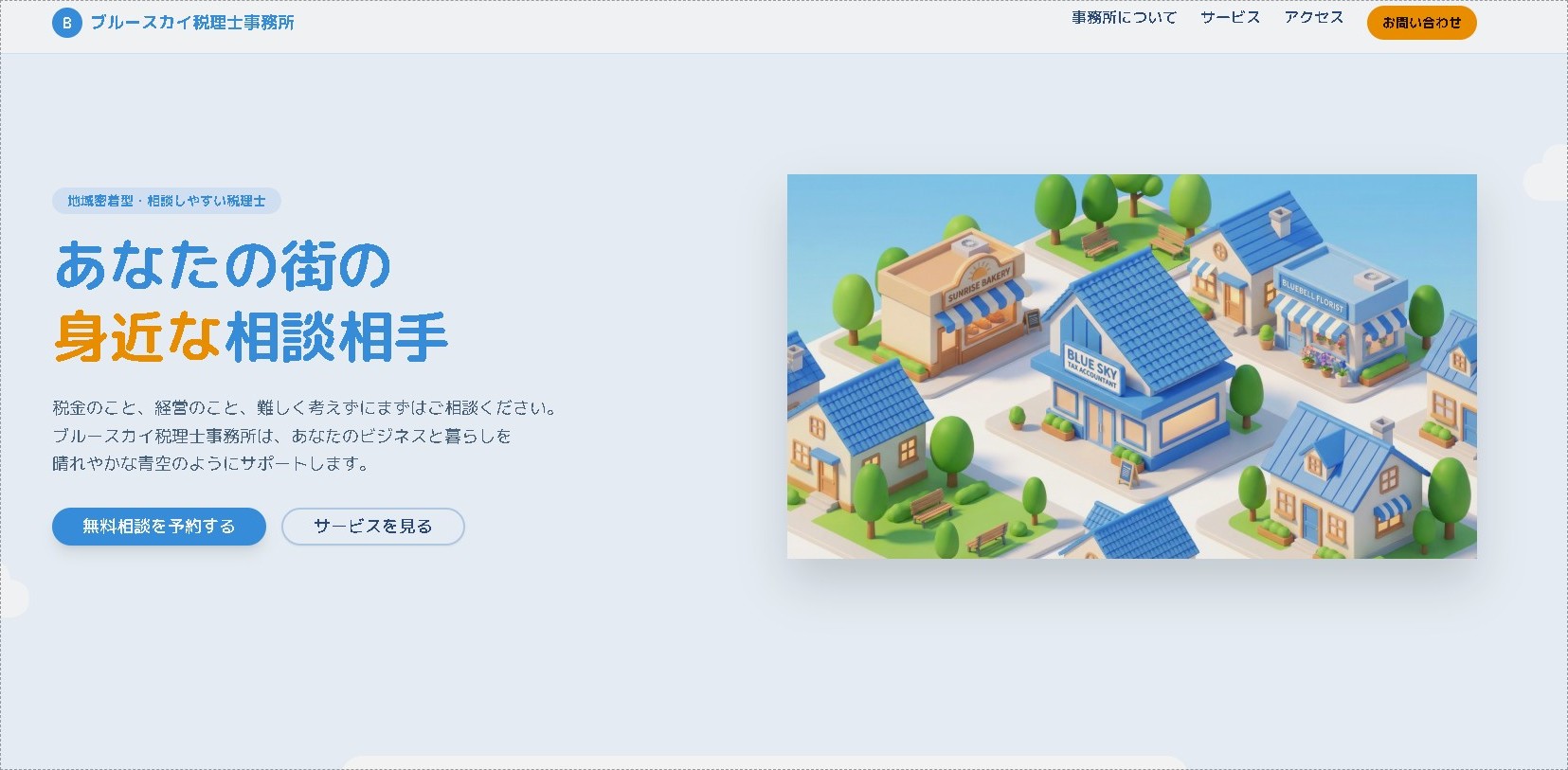Click the あなたの街の headline text
The height and width of the screenshot is (770, 1568).
click(x=224, y=265)
